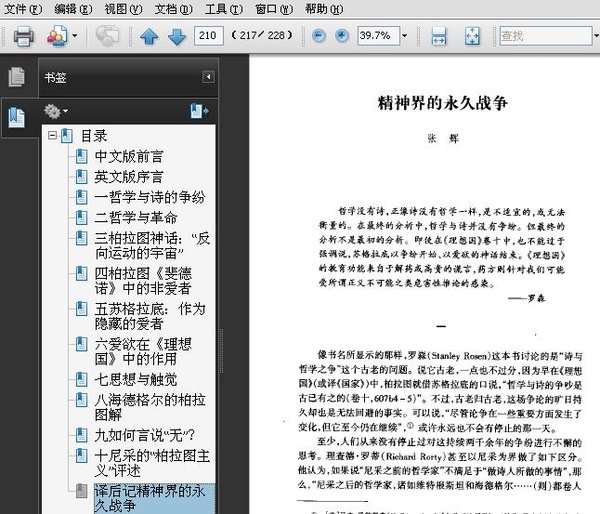Click the fit width scrolling icon

439,36
